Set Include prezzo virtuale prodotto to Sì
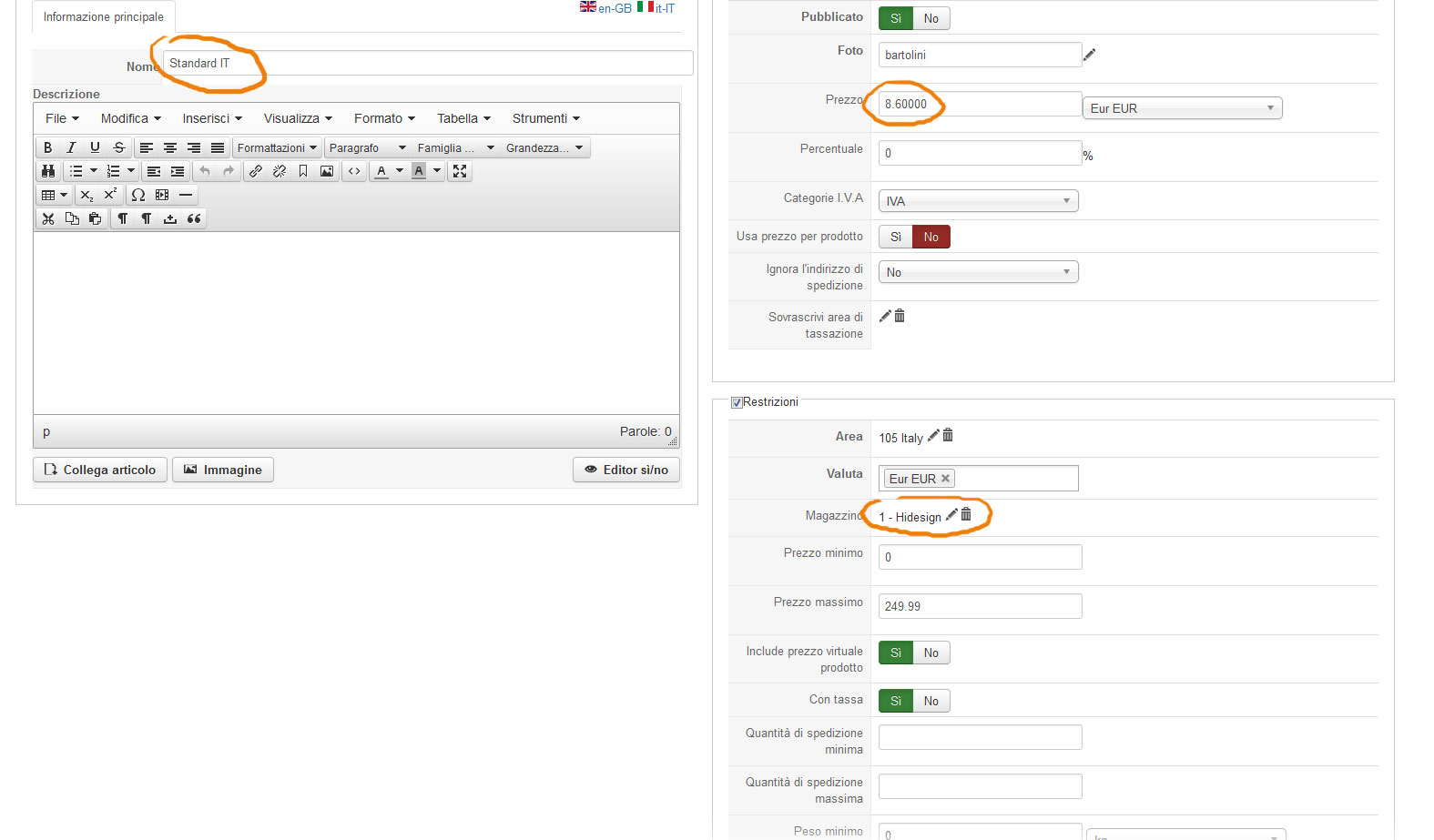The width and height of the screenshot is (1434, 840). 896,653
